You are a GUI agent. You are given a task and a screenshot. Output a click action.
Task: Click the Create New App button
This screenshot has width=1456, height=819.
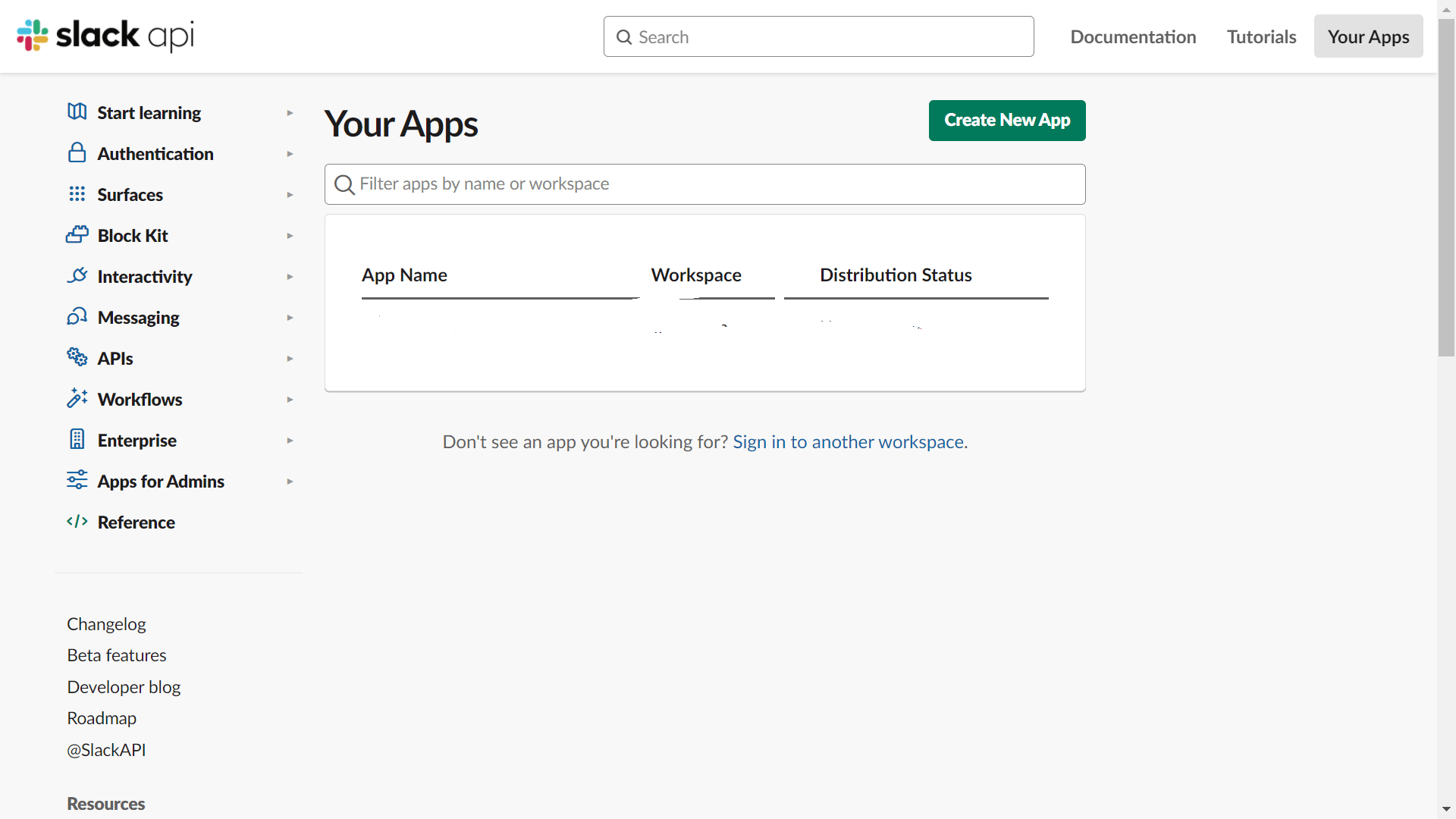pos(1007,121)
